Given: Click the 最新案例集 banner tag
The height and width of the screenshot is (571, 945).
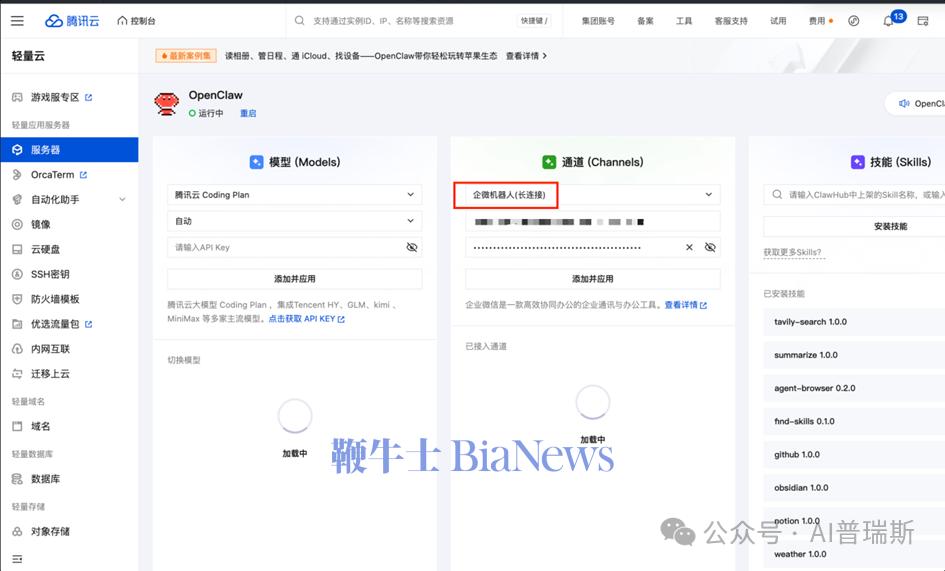Looking at the screenshot, I should click(186, 55).
